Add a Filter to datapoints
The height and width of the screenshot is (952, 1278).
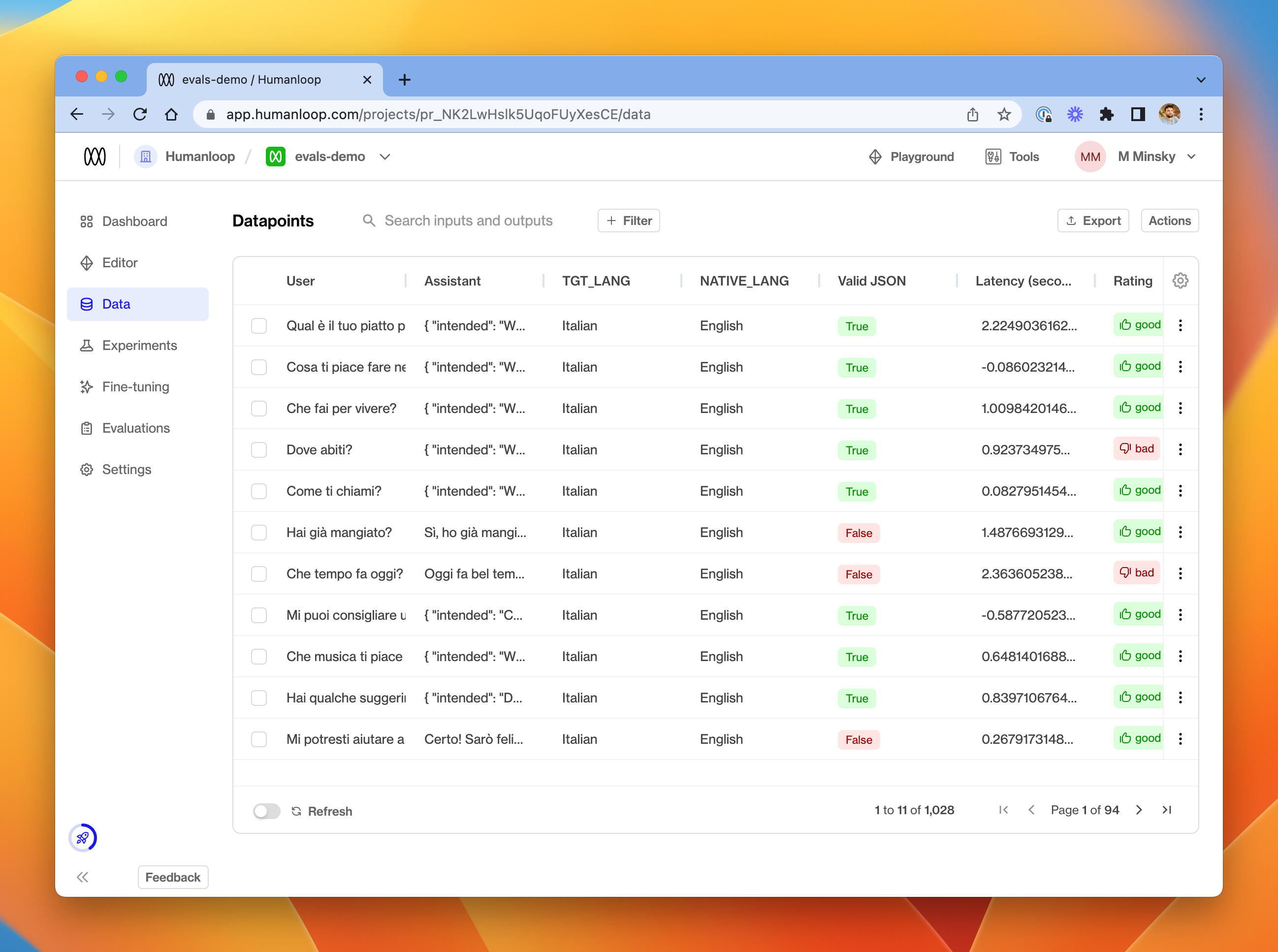(x=629, y=221)
